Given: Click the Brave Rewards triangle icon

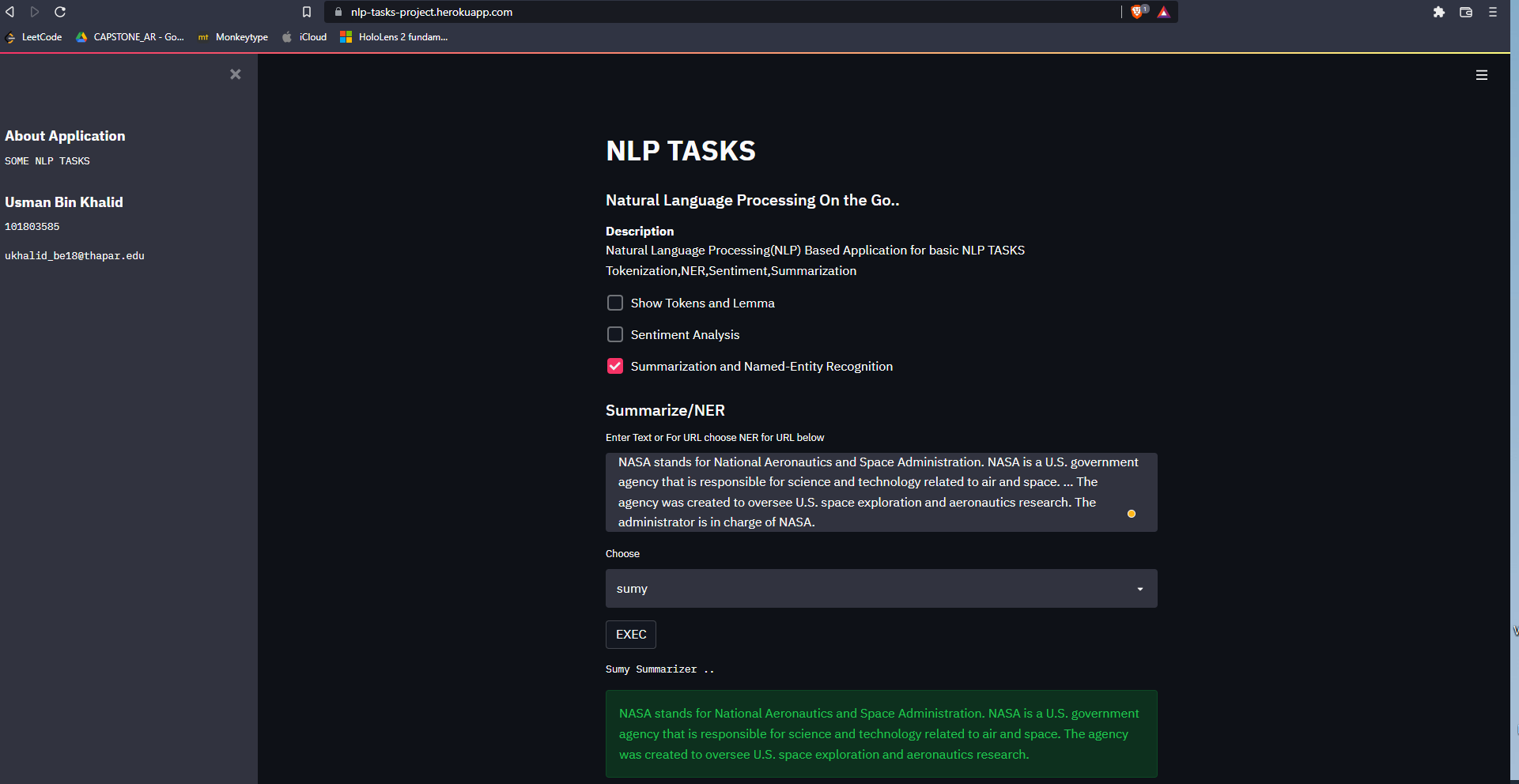Looking at the screenshot, I should tap(1164, 12).
